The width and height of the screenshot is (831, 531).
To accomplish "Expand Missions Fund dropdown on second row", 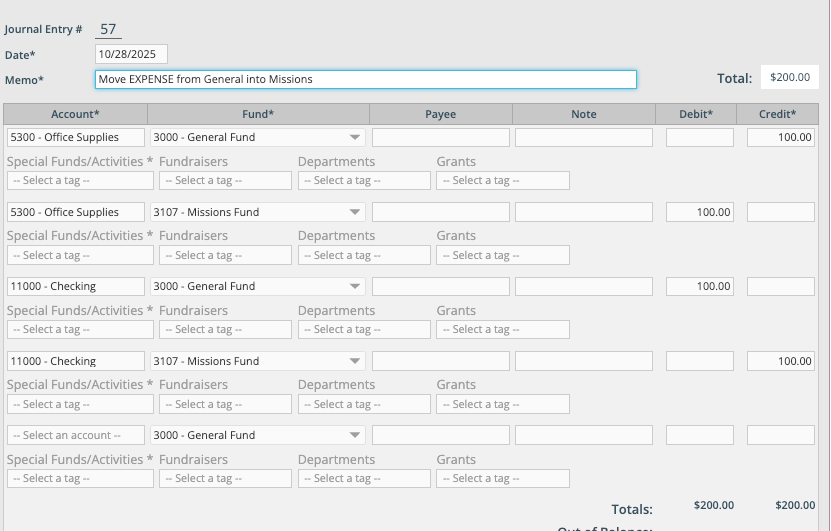I will (258, 212).
